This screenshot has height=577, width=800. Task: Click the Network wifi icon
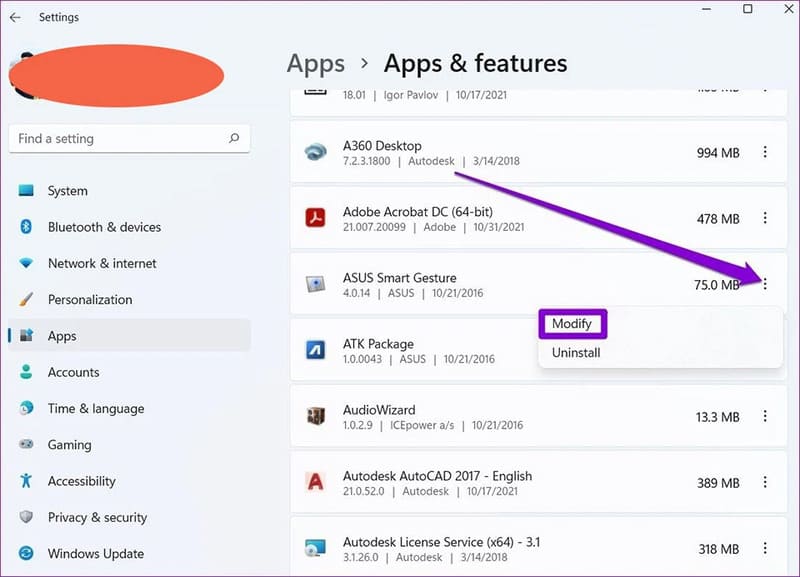(x=26, y=263)
